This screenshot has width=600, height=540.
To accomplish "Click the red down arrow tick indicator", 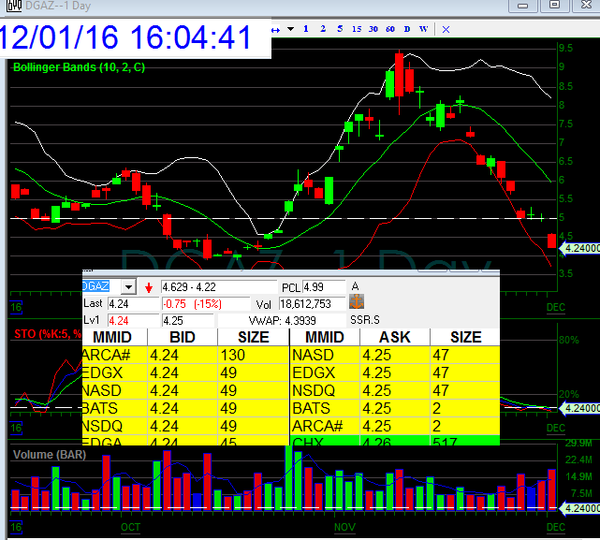I will [x=148, y=287].
